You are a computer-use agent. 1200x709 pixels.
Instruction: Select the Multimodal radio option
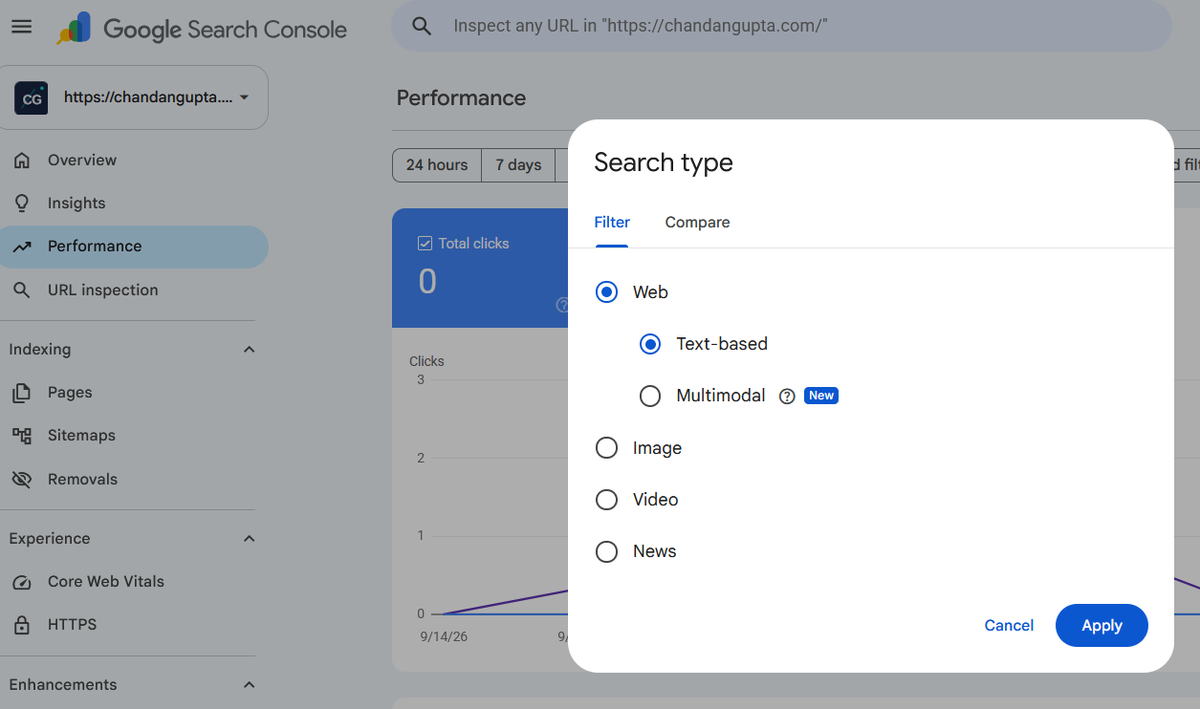(650, 396)
